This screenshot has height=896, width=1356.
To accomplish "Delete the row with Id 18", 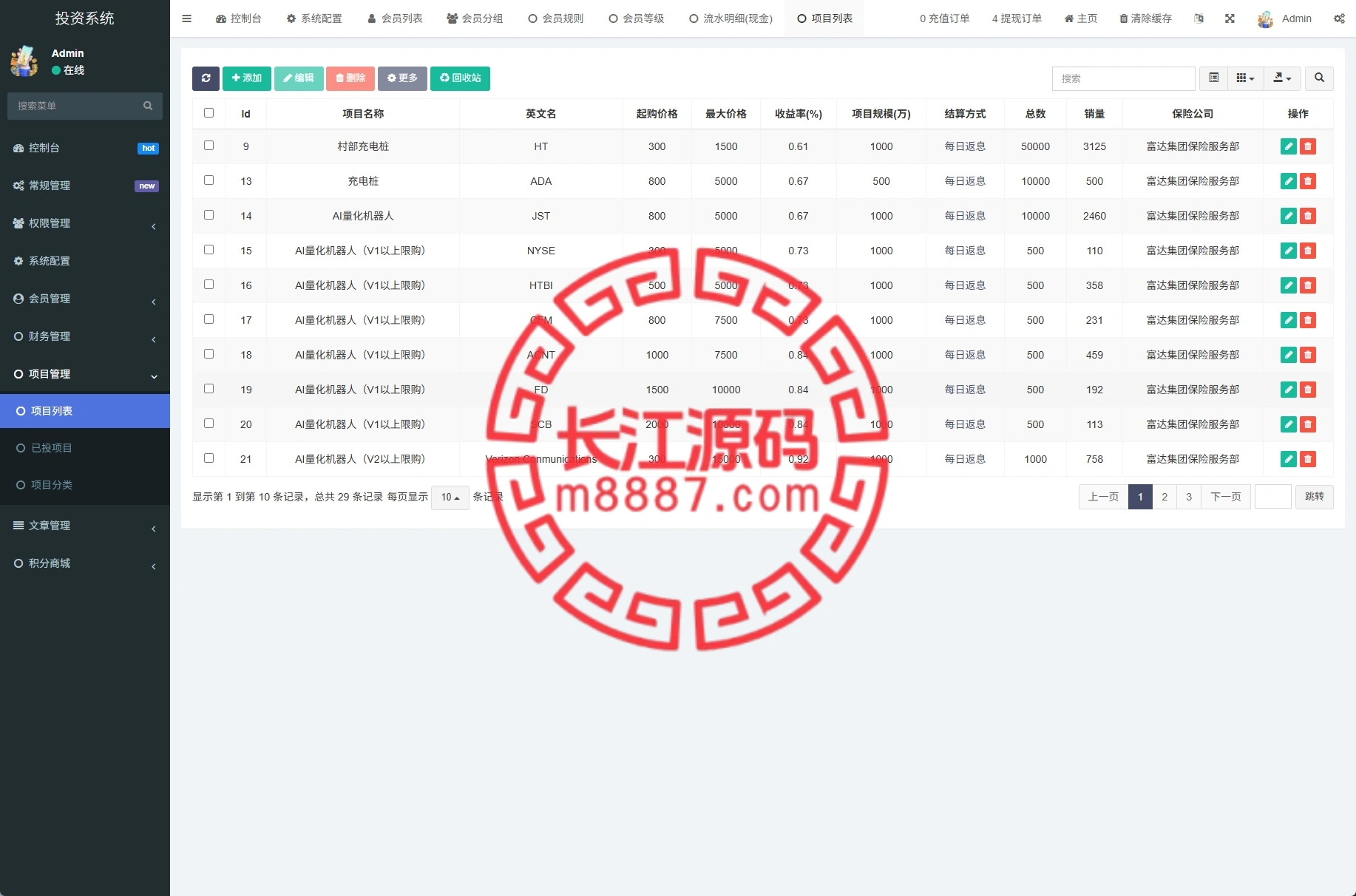I will pyautogui.click(x=1308, y=355).
